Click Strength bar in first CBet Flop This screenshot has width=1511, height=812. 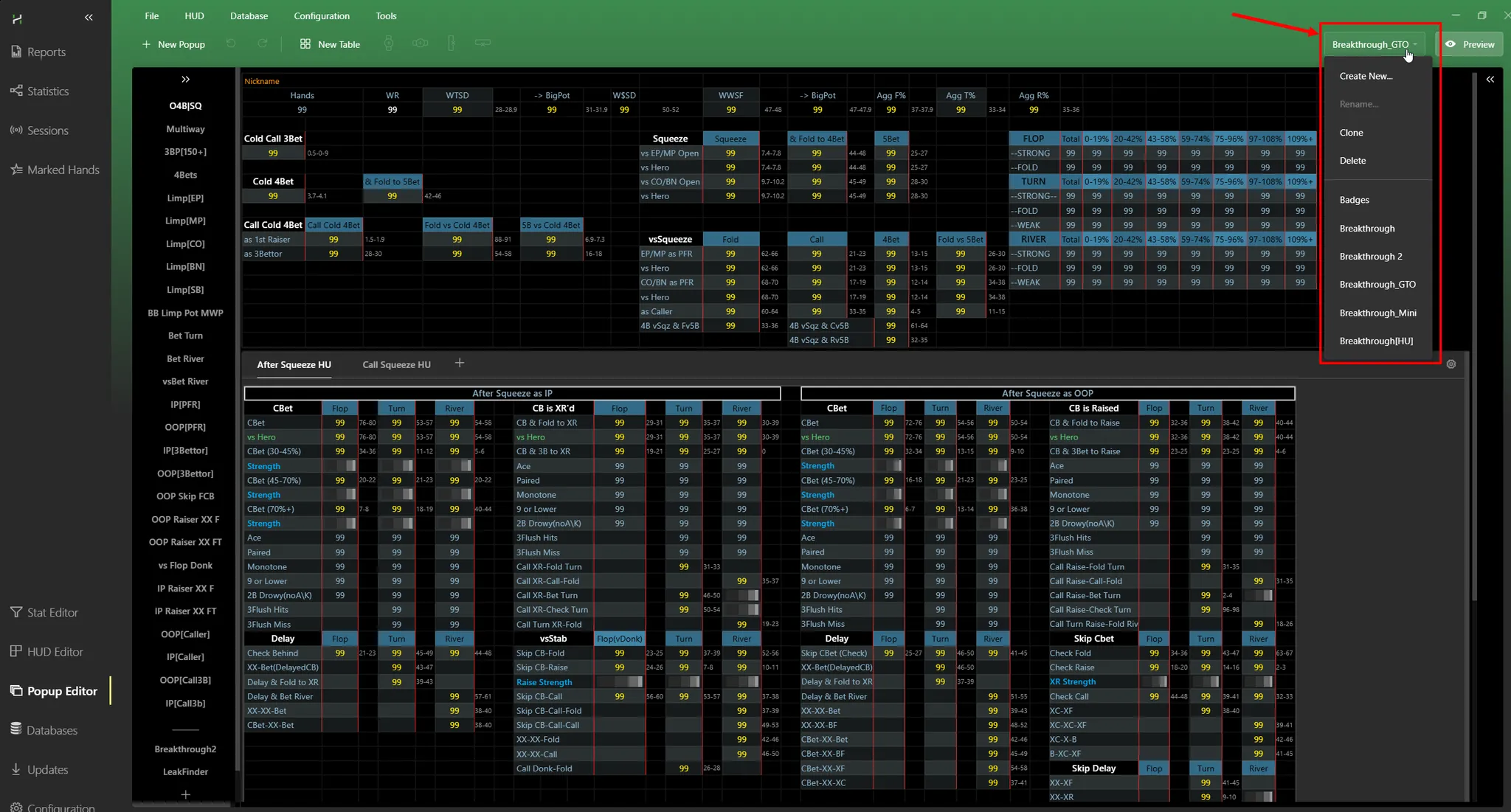click(344, 466)
